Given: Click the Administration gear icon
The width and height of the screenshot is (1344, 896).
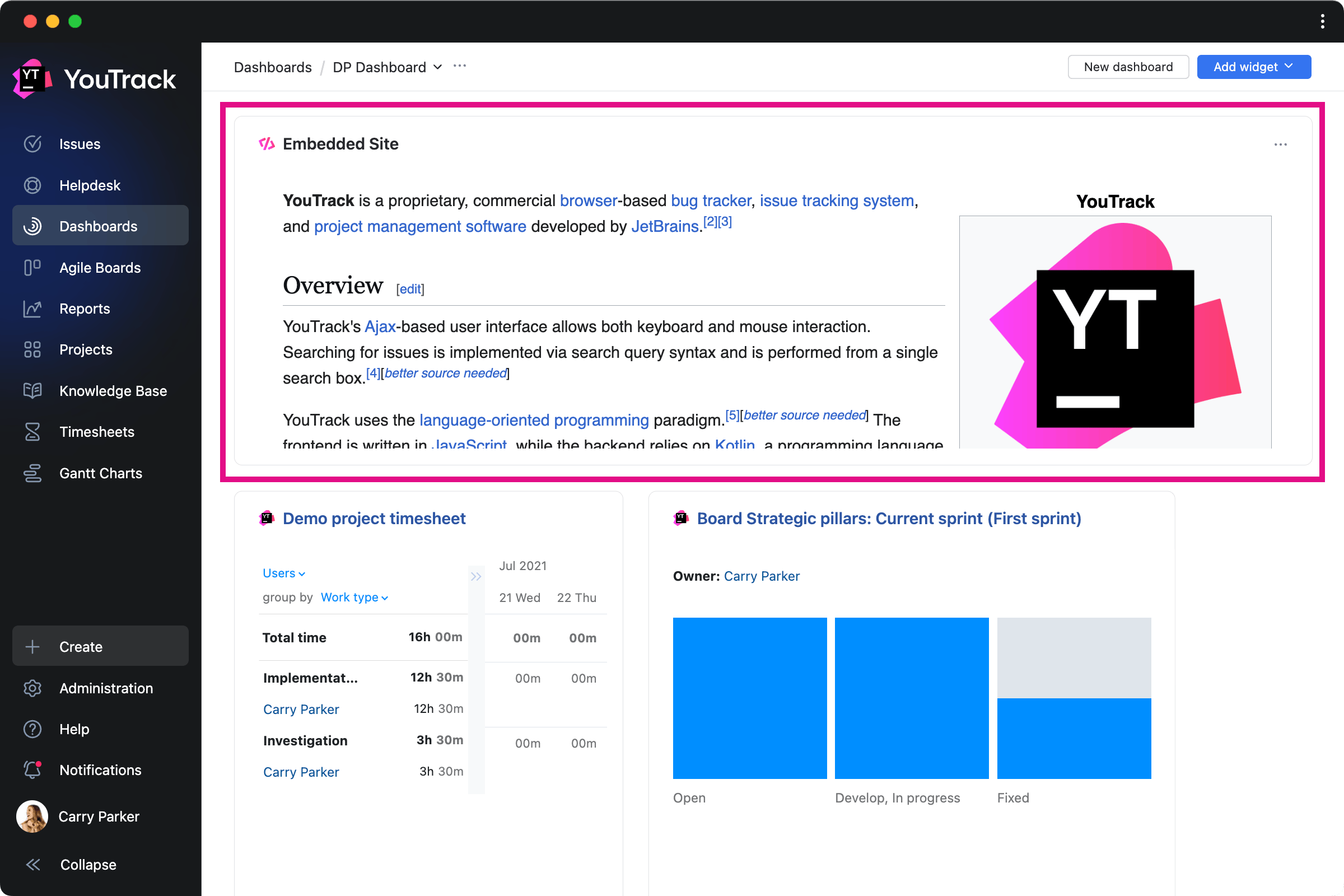Looking at the screenshot, I should [x=32, y=688].
